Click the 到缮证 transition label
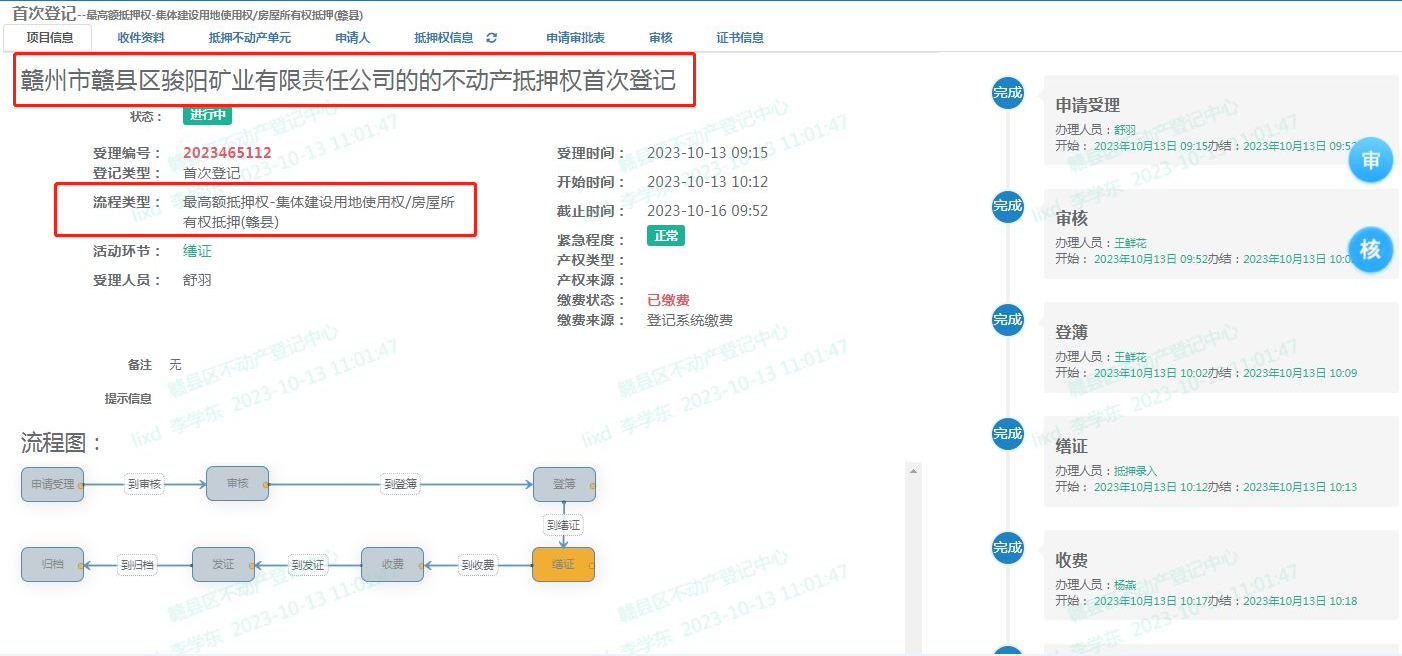 click(x=563, y=525)
